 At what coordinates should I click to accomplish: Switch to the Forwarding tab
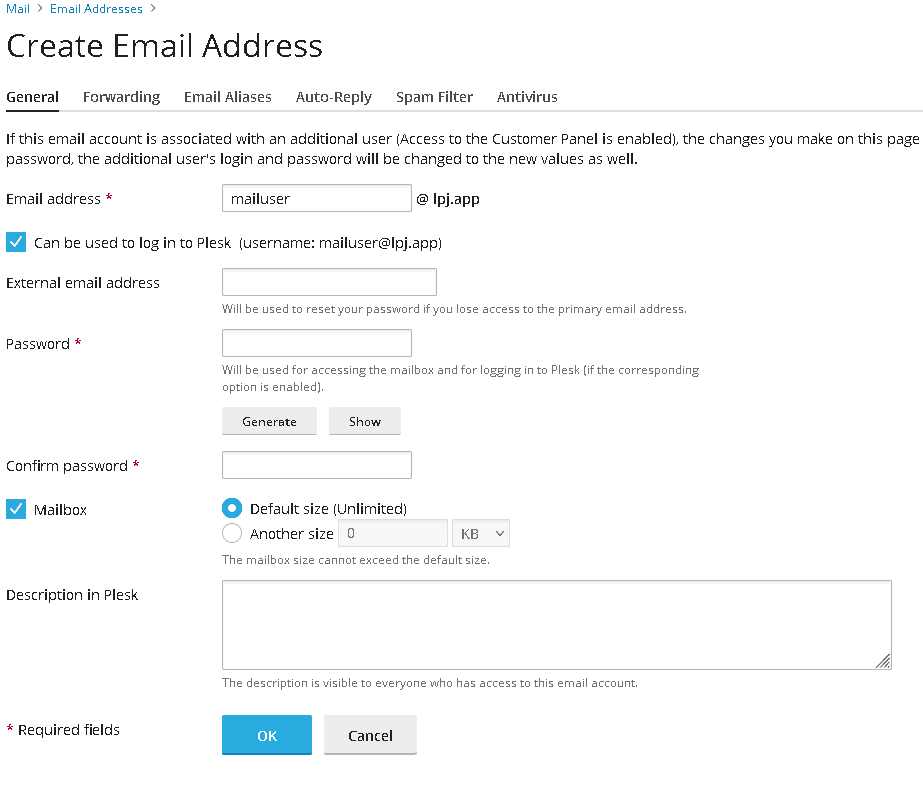tap(121, 97)
